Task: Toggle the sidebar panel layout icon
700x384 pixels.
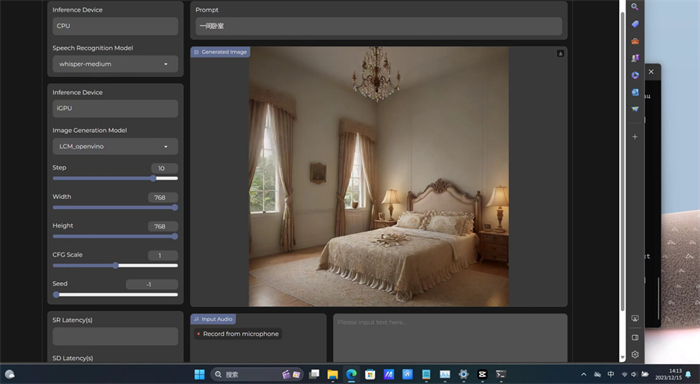Action: [x=635, y=338]
